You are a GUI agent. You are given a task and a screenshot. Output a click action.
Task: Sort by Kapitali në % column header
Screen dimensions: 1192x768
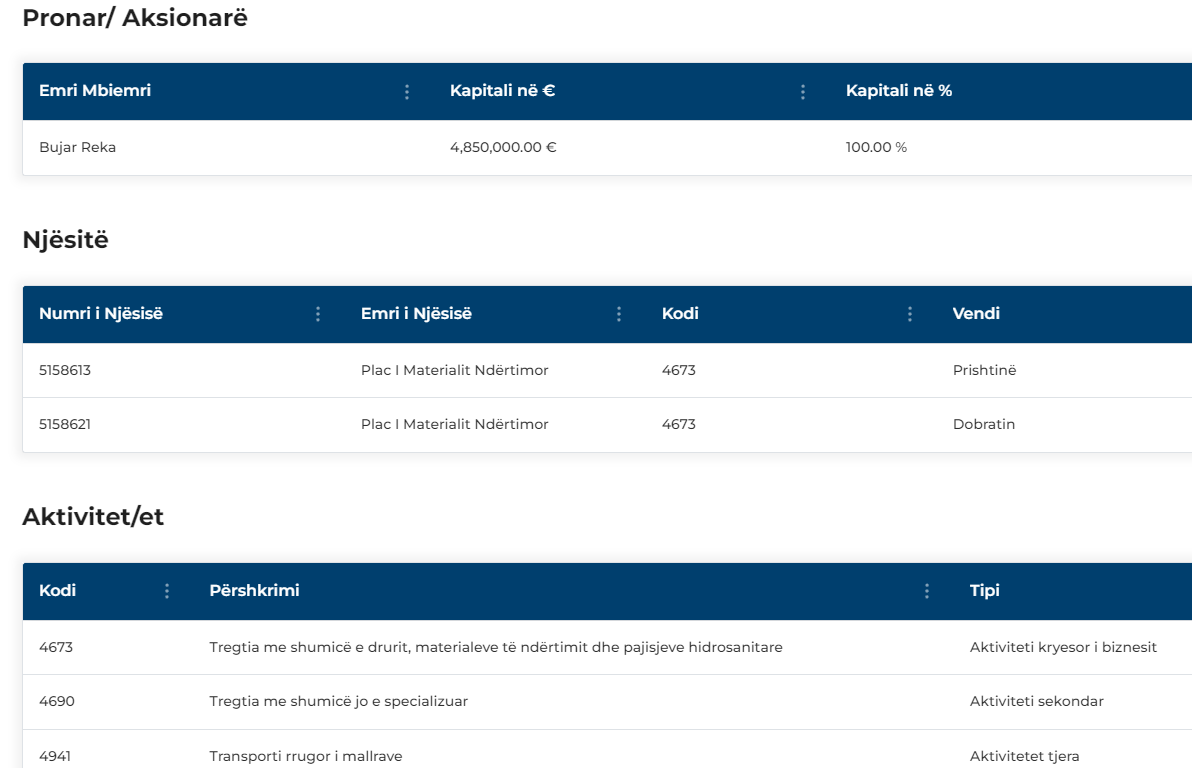pos(898,91)
